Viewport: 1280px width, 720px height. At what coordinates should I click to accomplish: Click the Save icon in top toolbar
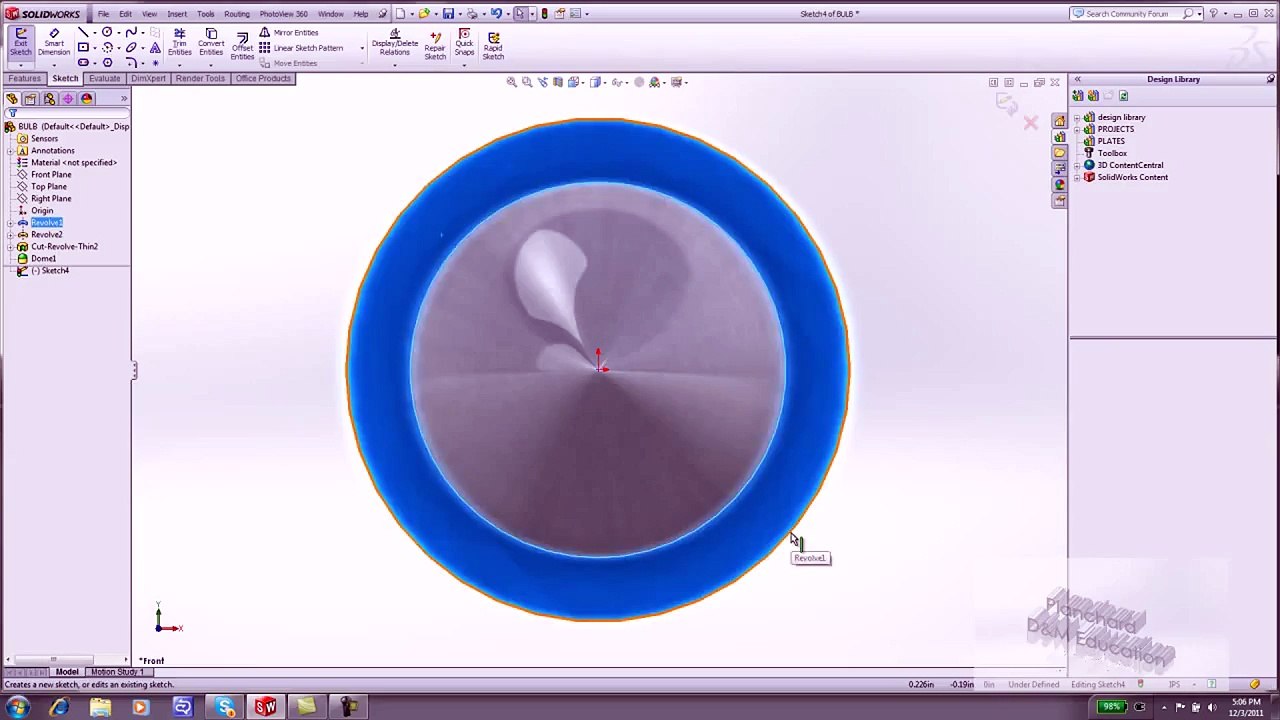click(448, 14)
